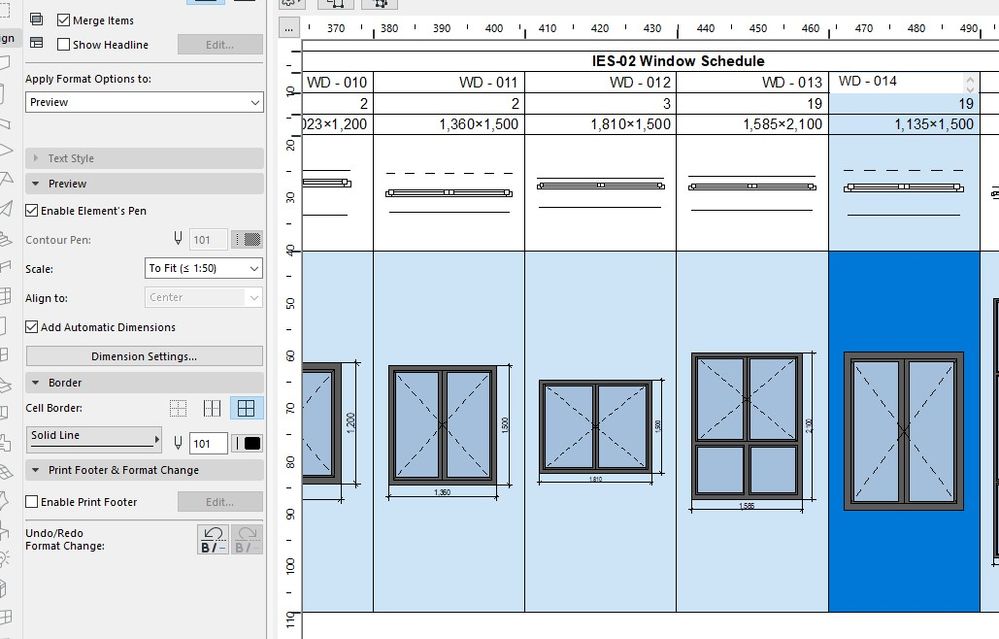Open the Solid Line type picker
This screenshot has width=999, height=639.
94,437
